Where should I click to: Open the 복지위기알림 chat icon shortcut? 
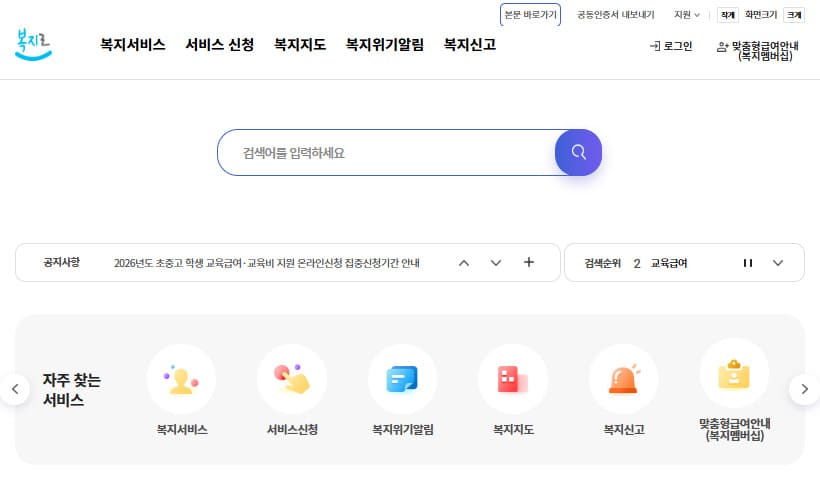coord(402,379)
